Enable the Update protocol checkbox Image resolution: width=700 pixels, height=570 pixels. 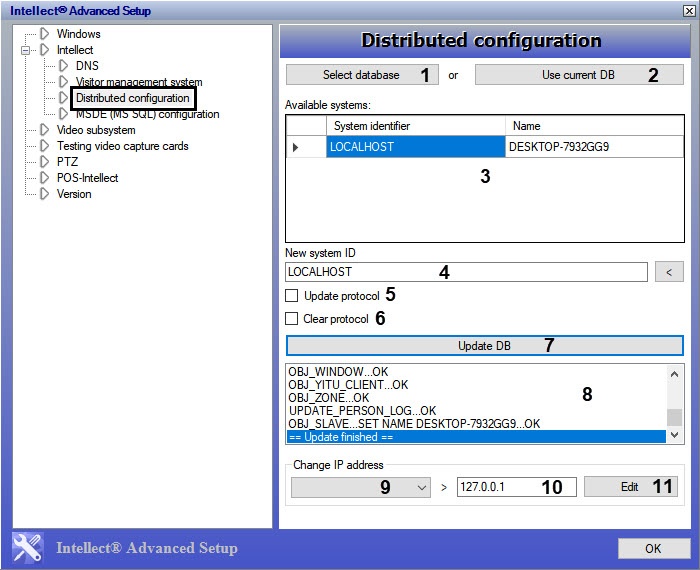point(292,295)
